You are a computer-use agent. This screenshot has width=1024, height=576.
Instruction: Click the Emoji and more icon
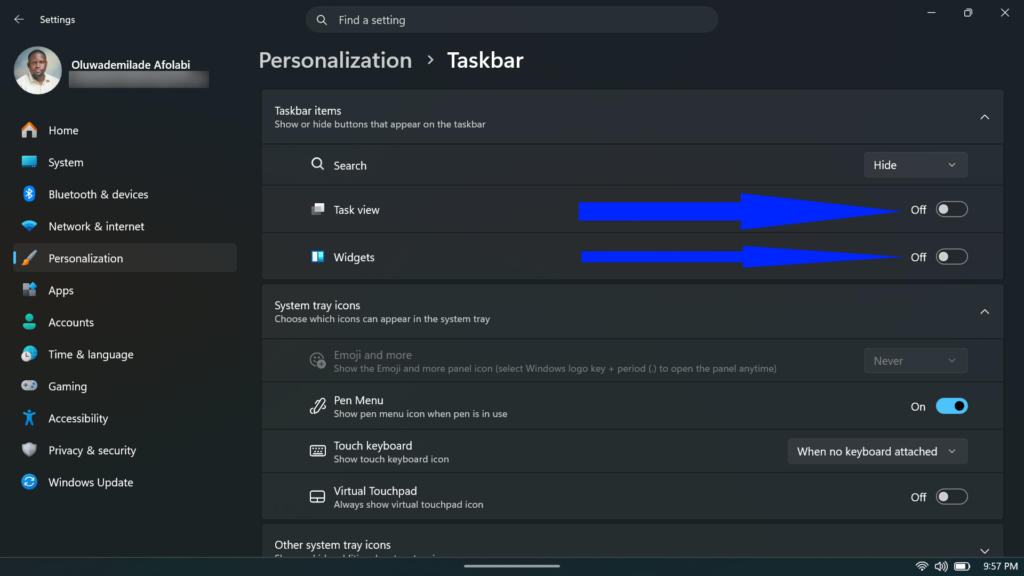pos(317,360)
